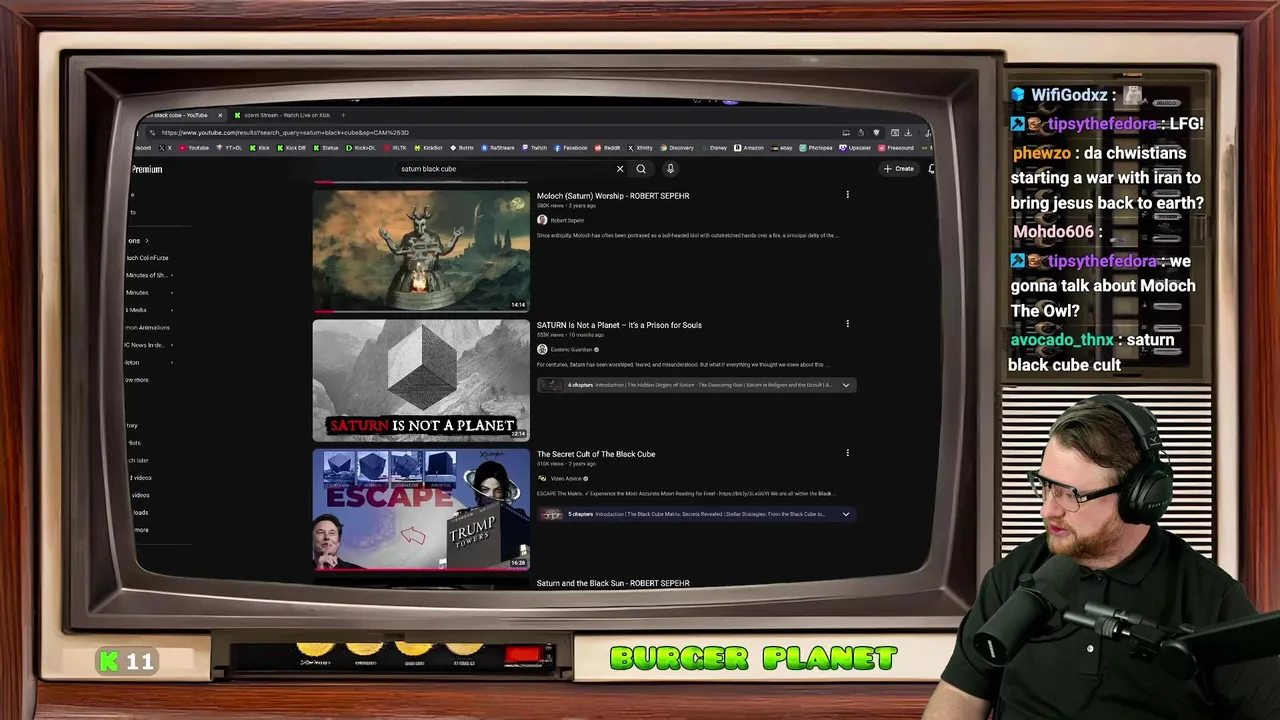
Task: Open the Freesound bookmark
Action: 897,148
